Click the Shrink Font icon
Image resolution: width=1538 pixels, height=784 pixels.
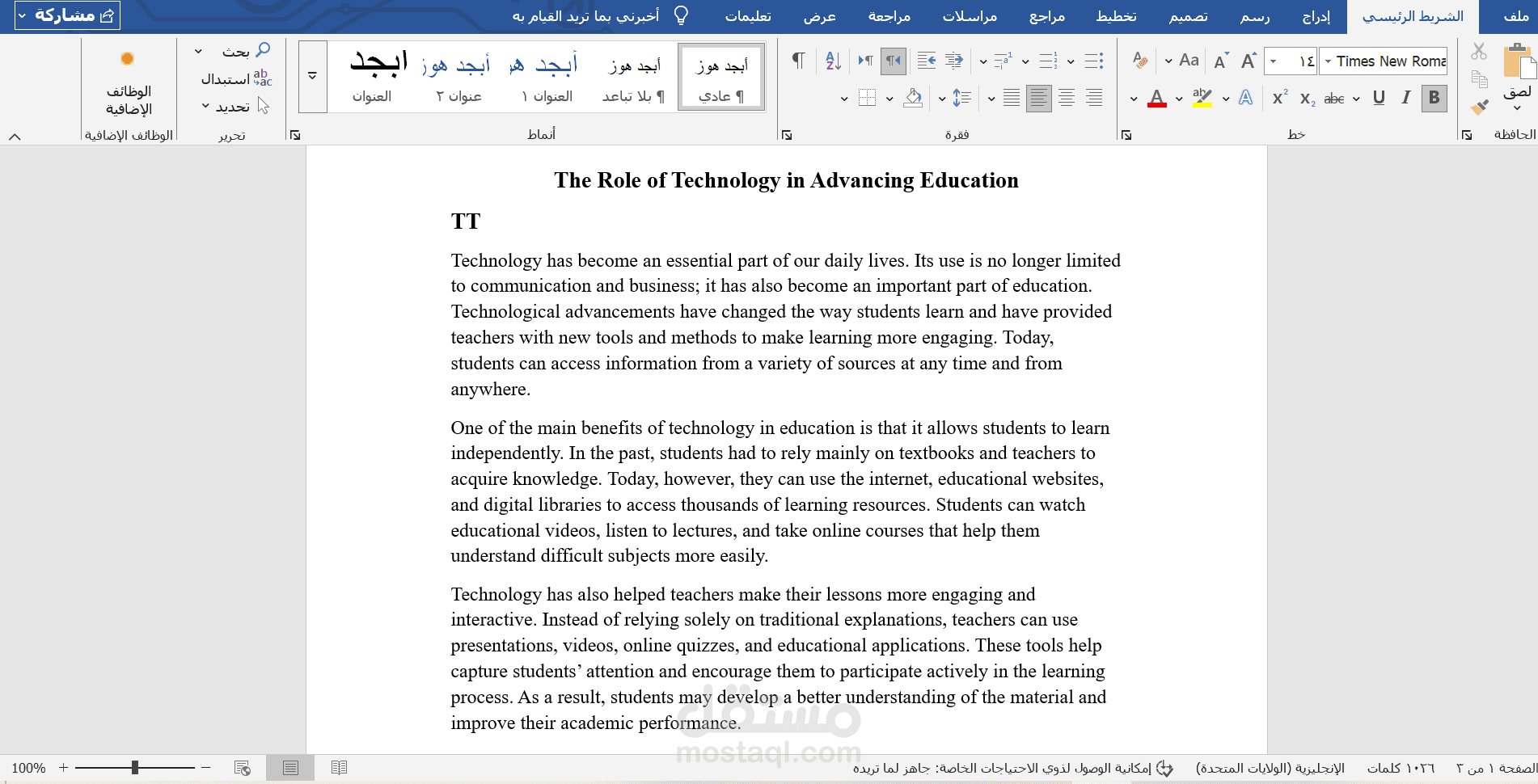(x=1221, y=61)
